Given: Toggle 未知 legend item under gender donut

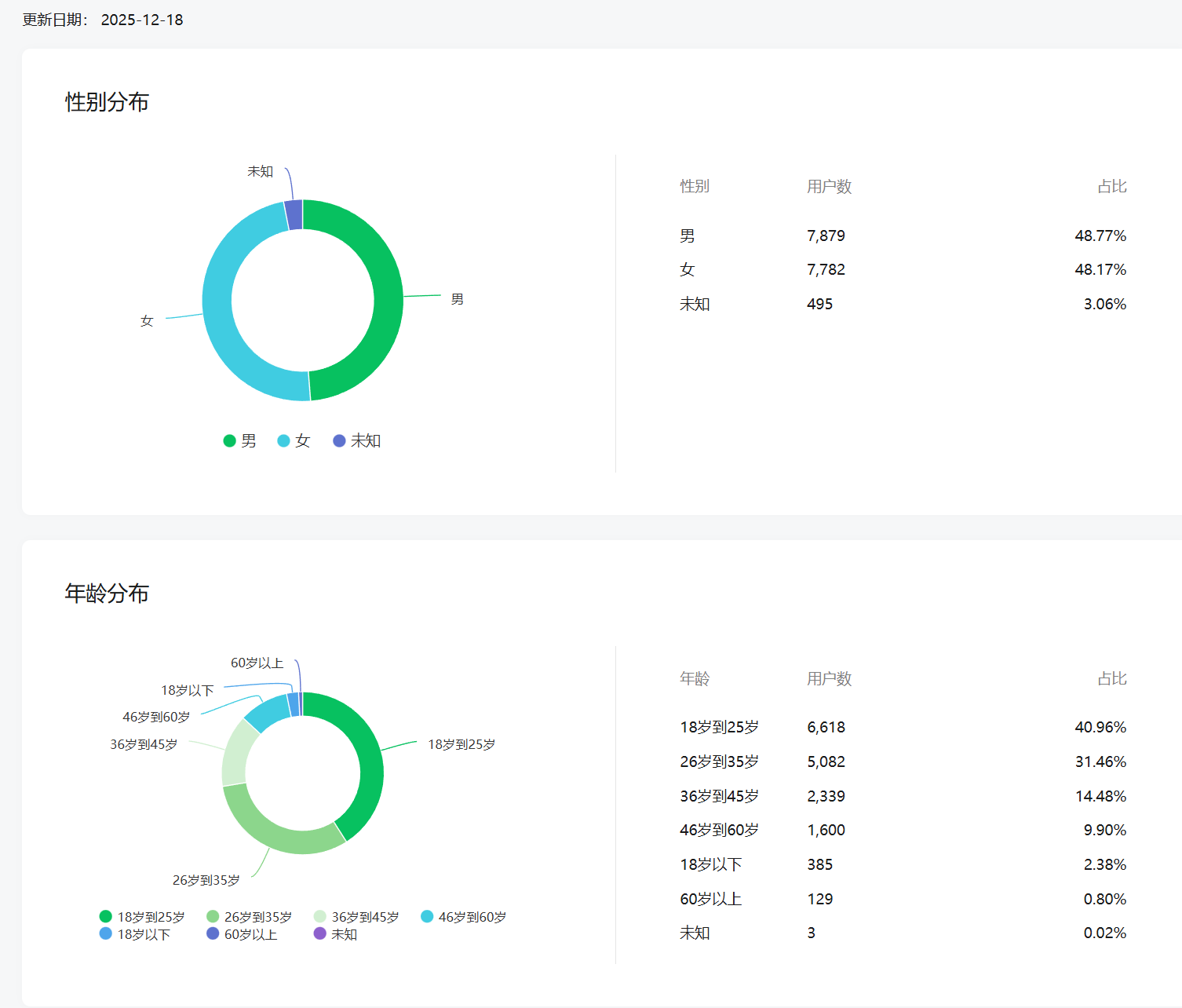Looking at the screenshot, I should 357,441.
